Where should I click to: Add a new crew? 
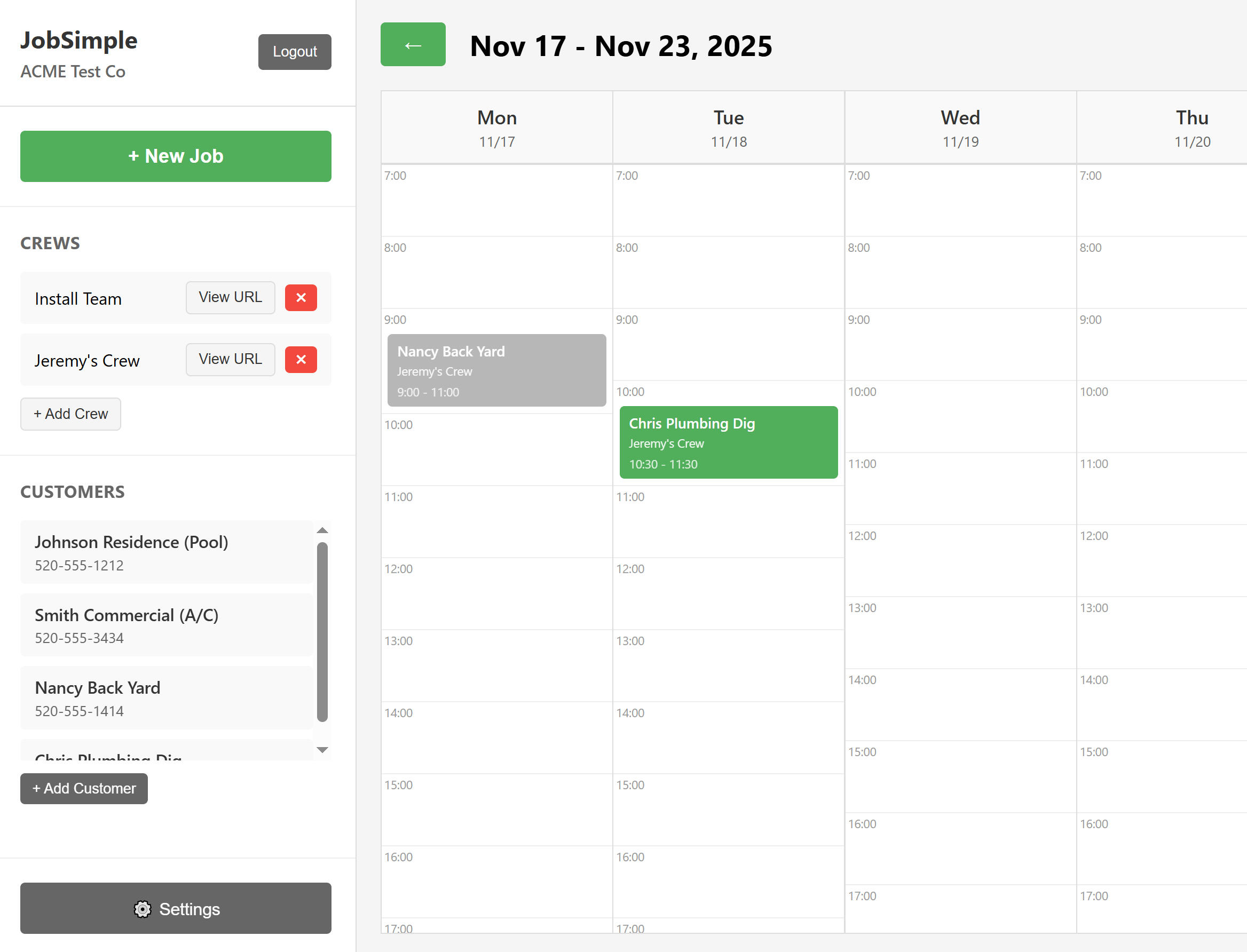point(71,414)
